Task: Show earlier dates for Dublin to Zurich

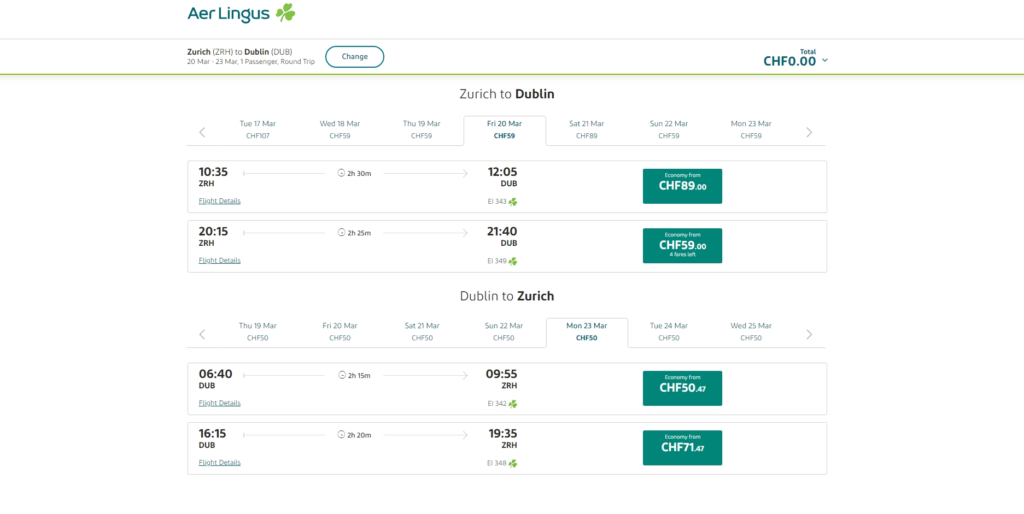Action: click(202, 334)
